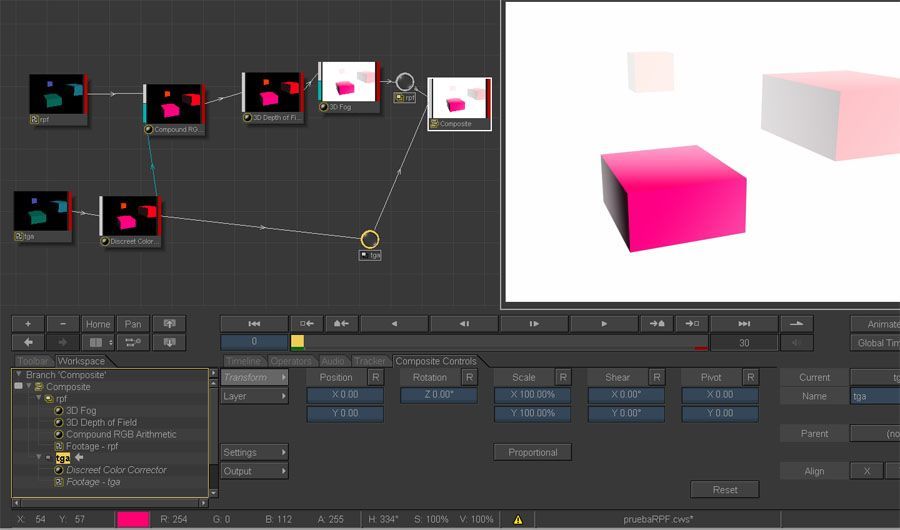Click the mark-in arrow playback button
The height and width of the screenshot is (530, 900).
click(x=342, y=324)
